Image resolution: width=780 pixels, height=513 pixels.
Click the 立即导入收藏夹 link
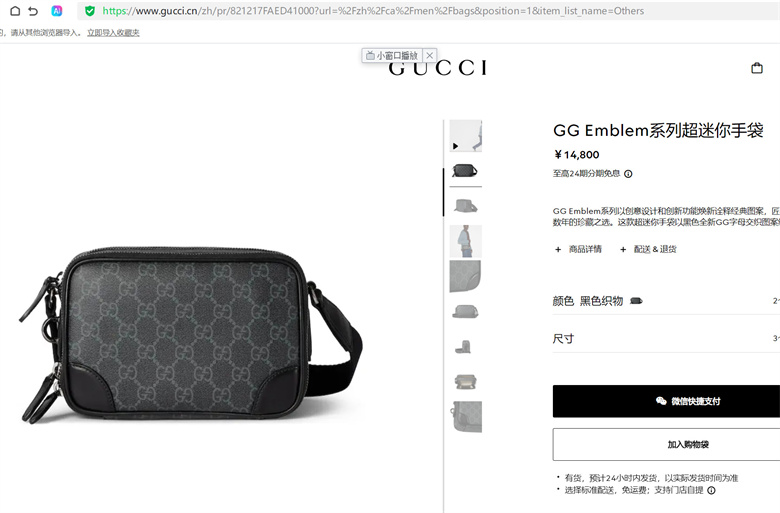113,33
